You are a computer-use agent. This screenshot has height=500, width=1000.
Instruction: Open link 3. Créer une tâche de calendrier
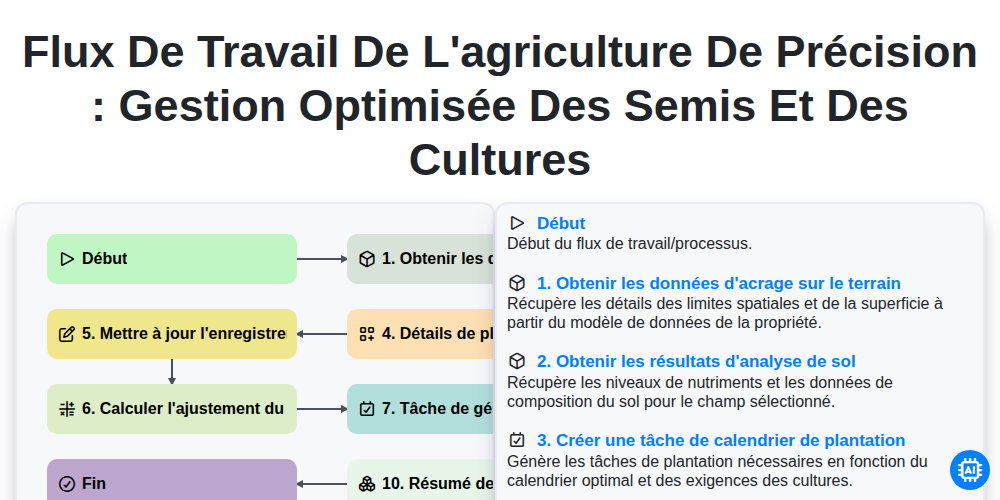pyautogui.click(x=721, y=440)
